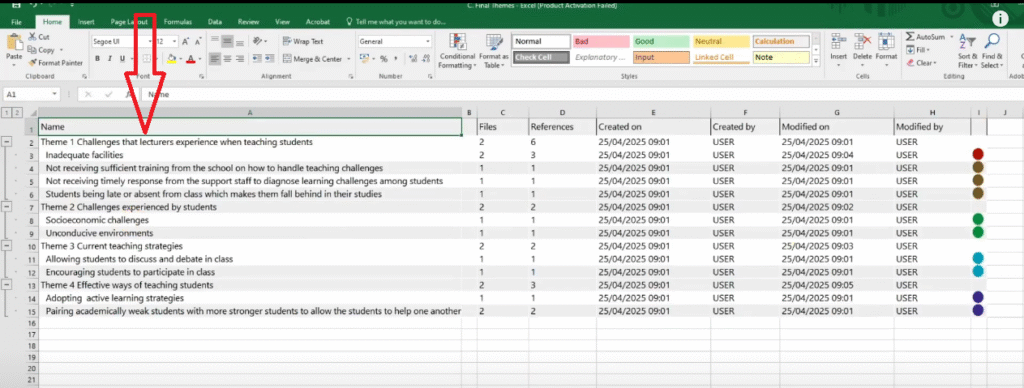Increase font size with larger A icon
1024x388 pixels.
point(186,41)
